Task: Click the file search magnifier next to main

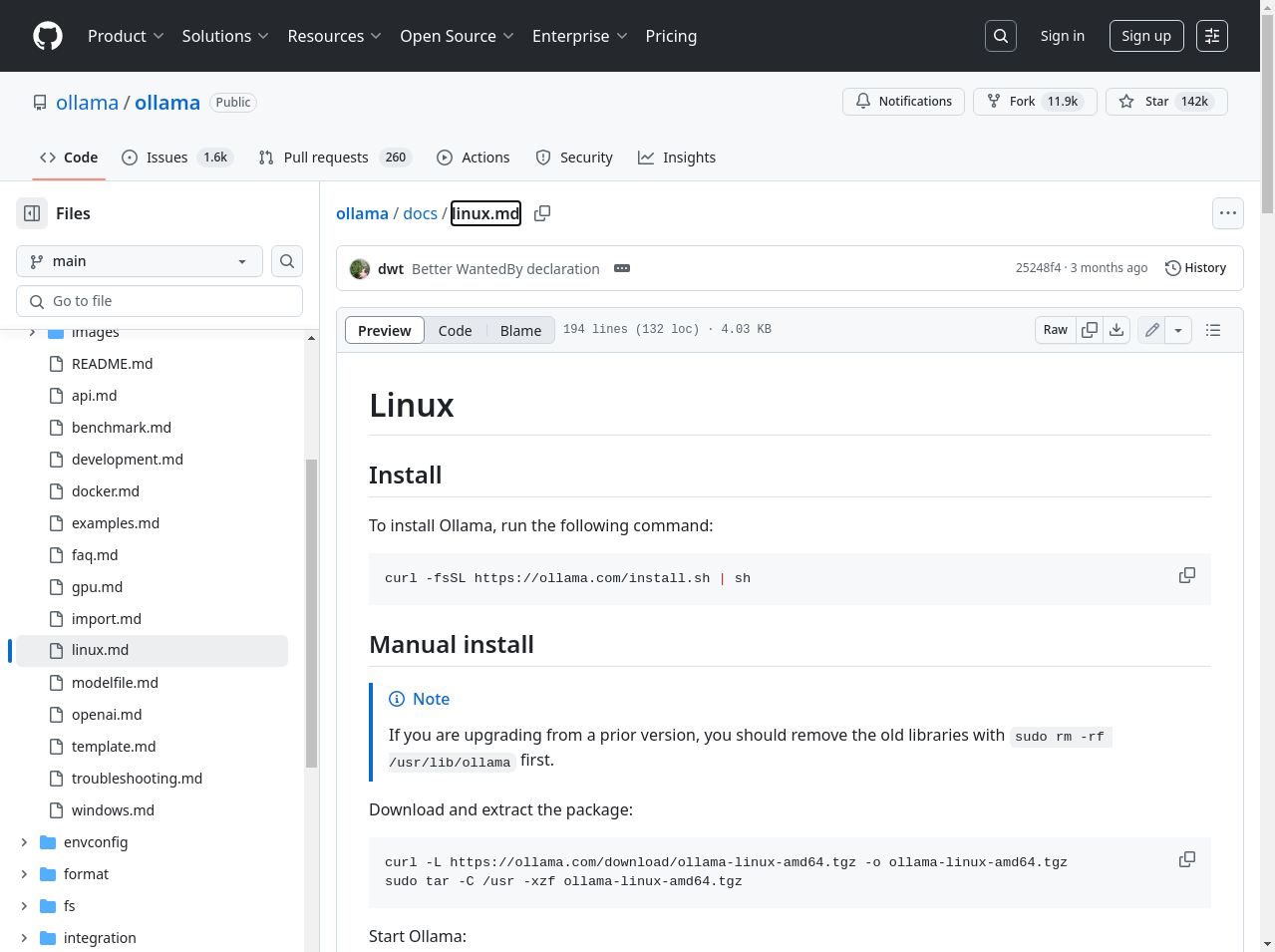Action: [287, 261]
